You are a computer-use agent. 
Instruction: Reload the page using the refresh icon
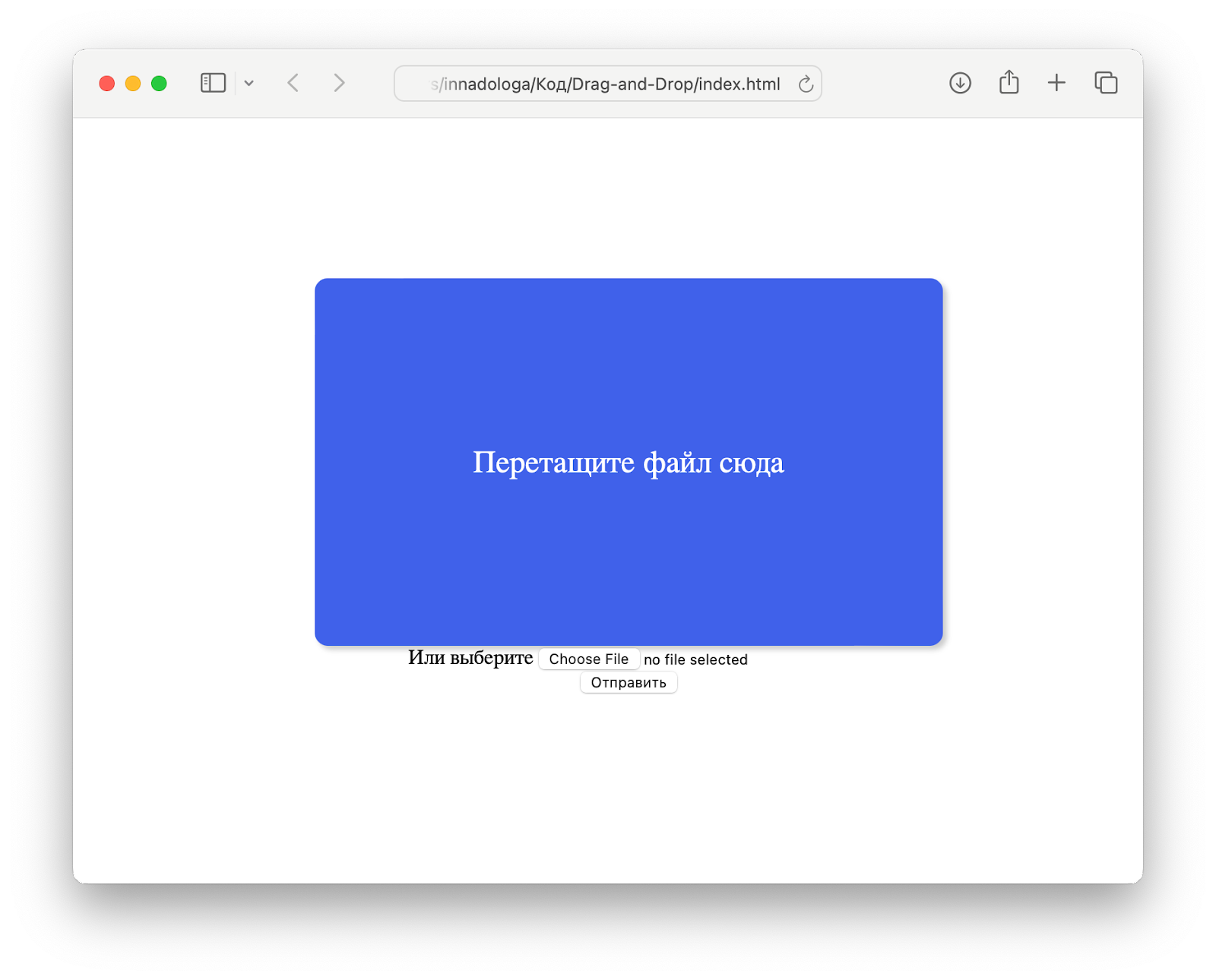(x=805, y=84)
